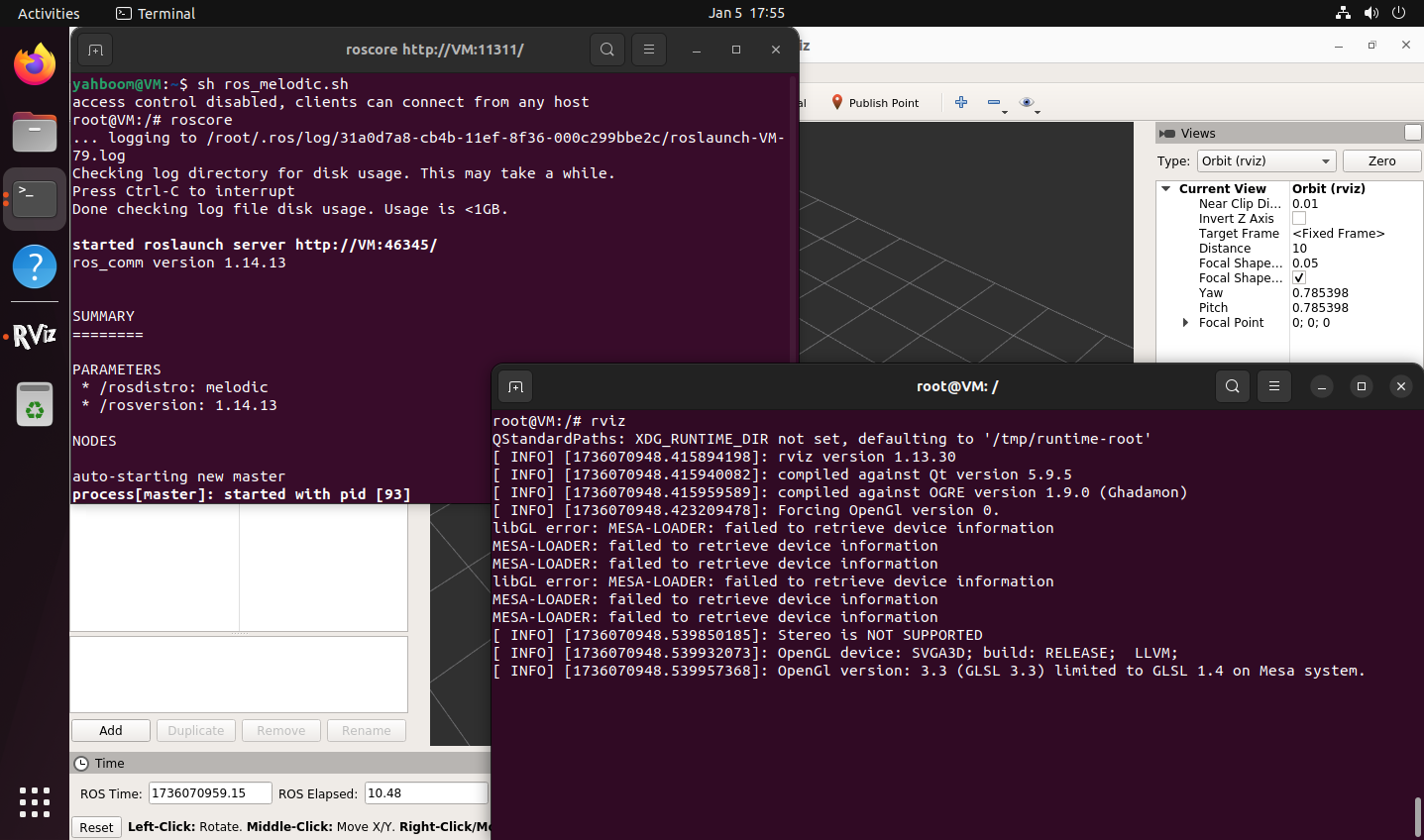Screen dimensions: 1424x840
Task: Click the Views panel camera icon
Action: (x=1167, y=134)
